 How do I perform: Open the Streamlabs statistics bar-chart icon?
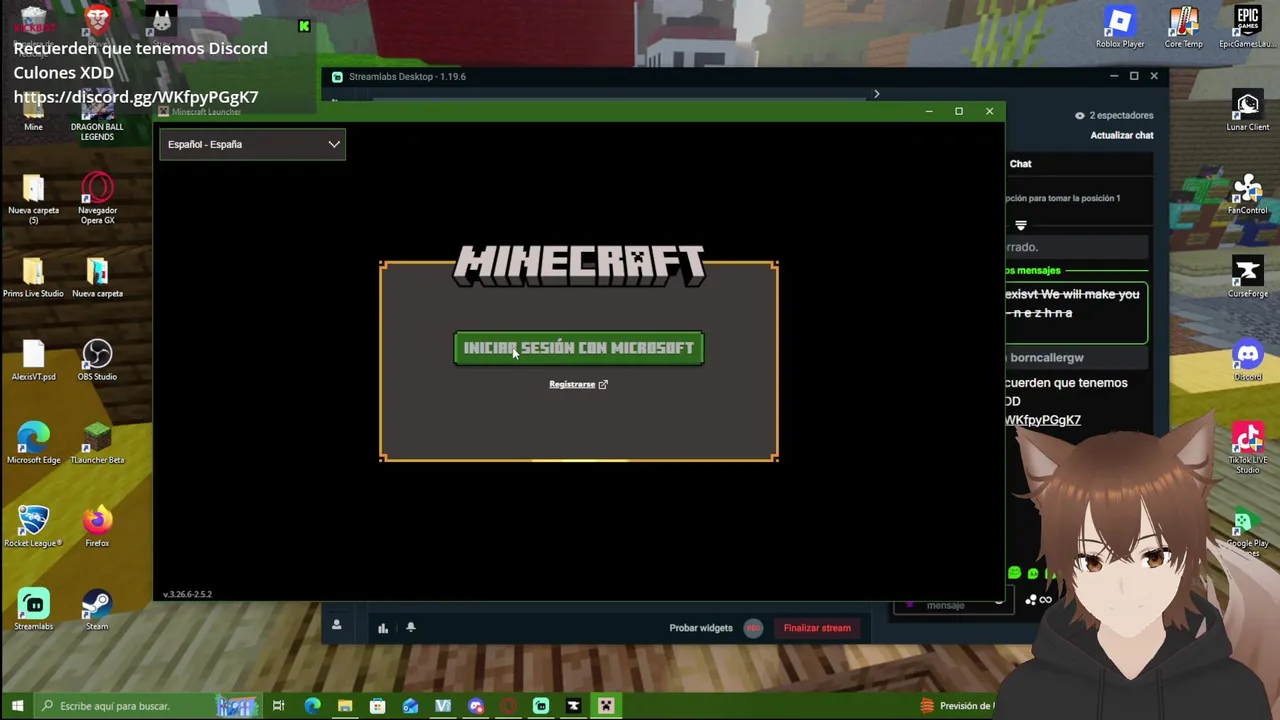pos(383,628)
